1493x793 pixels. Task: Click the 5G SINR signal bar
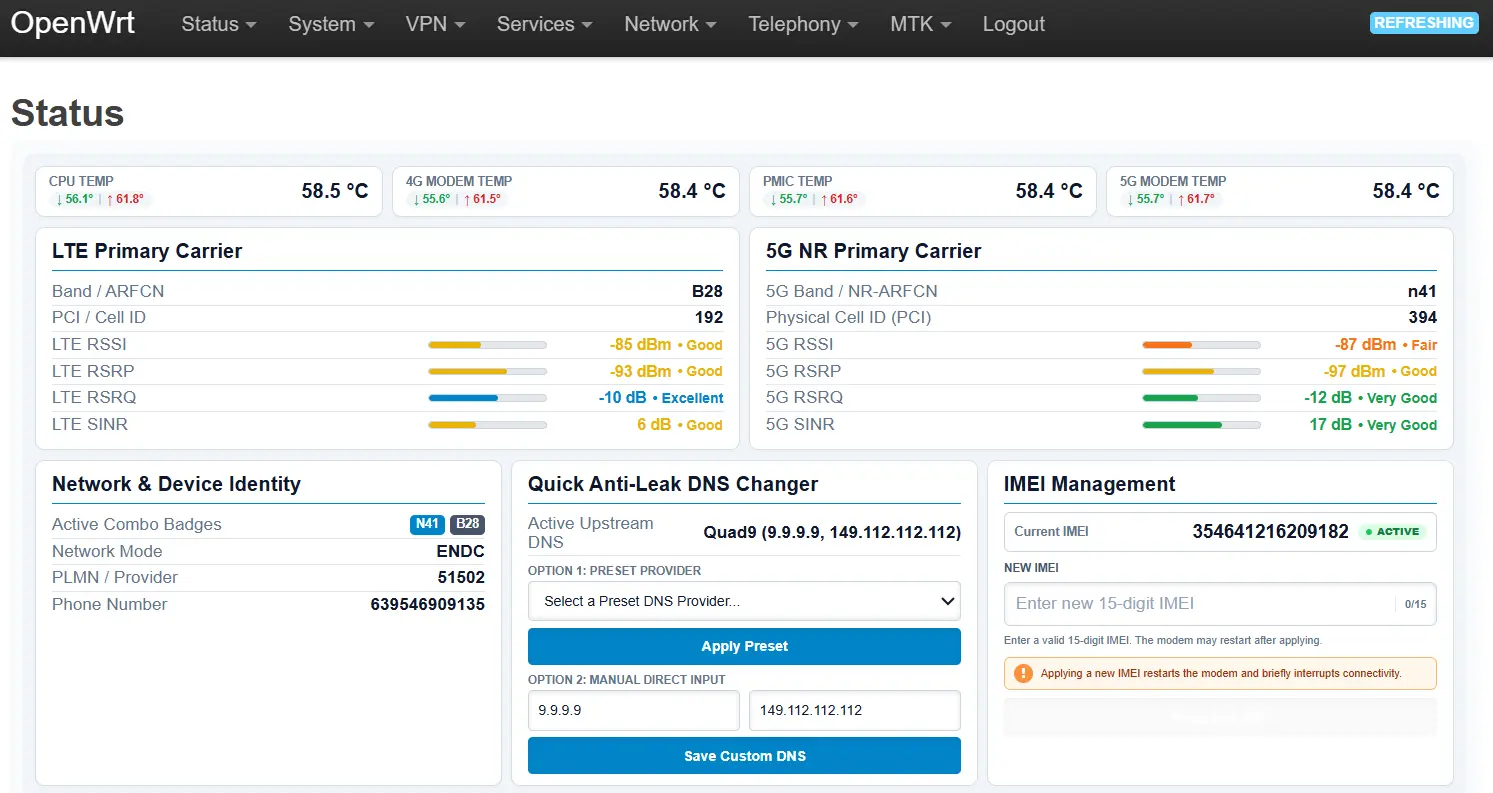(1202, 425)
